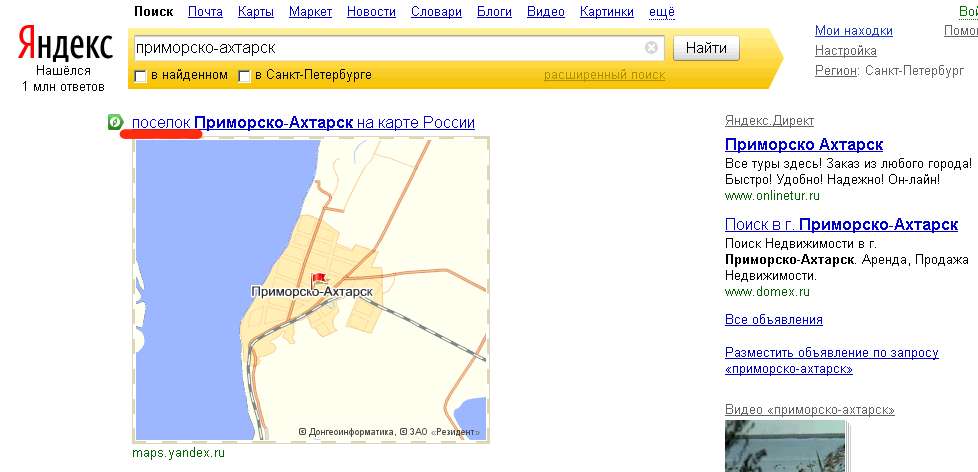Open the Блоги service link
This screenshot has width=978, height=472.
coord(494,12)
